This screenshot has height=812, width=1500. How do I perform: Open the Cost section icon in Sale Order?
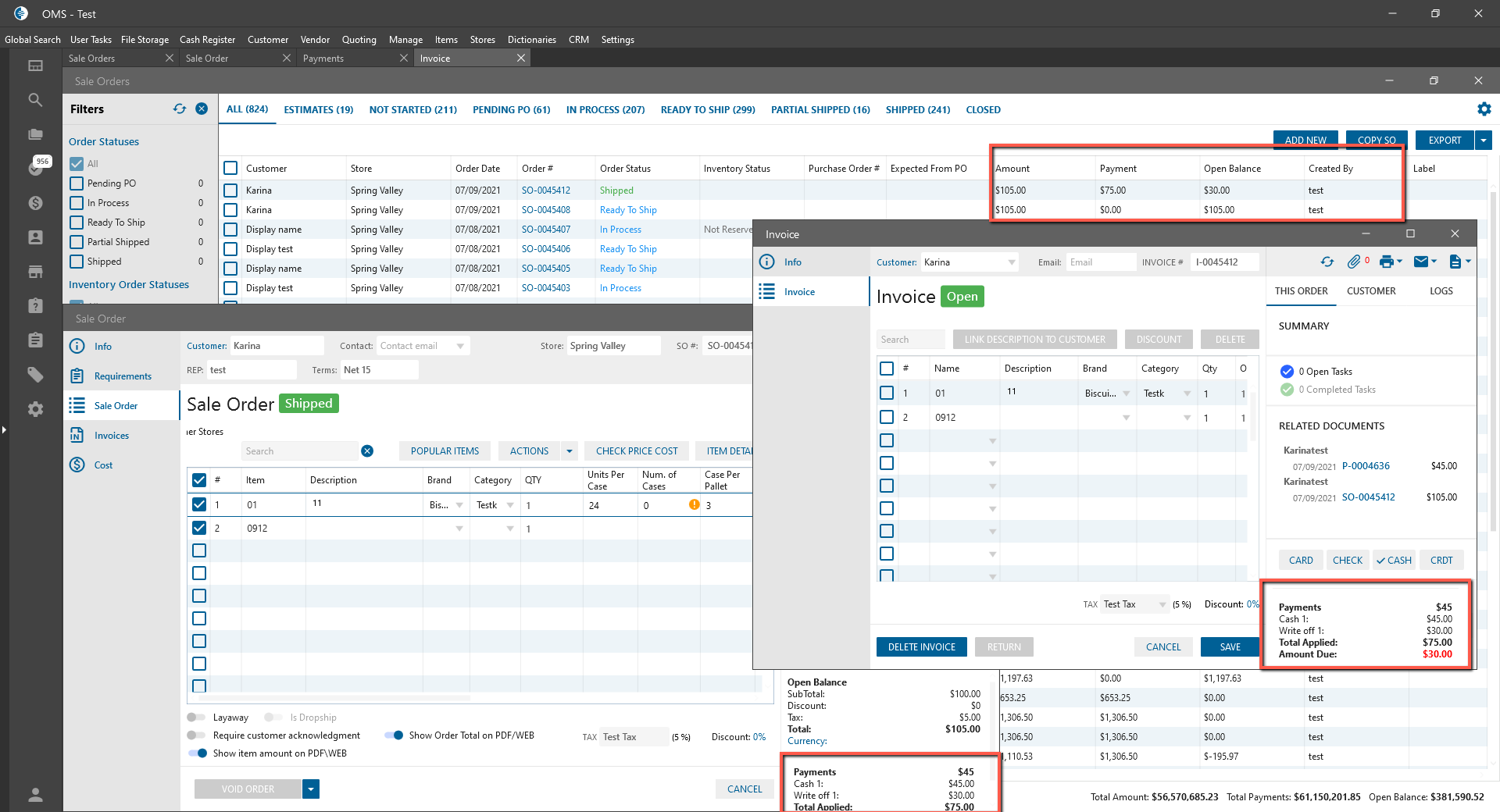pyautogui.click(x=77, y=465)
